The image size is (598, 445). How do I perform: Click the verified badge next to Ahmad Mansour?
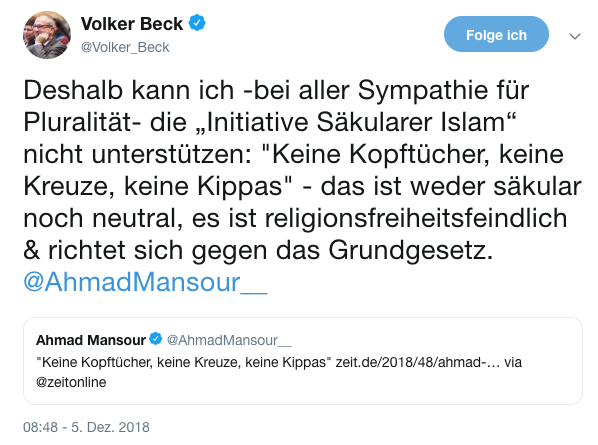pyautogui.click(x=156, y=339)
